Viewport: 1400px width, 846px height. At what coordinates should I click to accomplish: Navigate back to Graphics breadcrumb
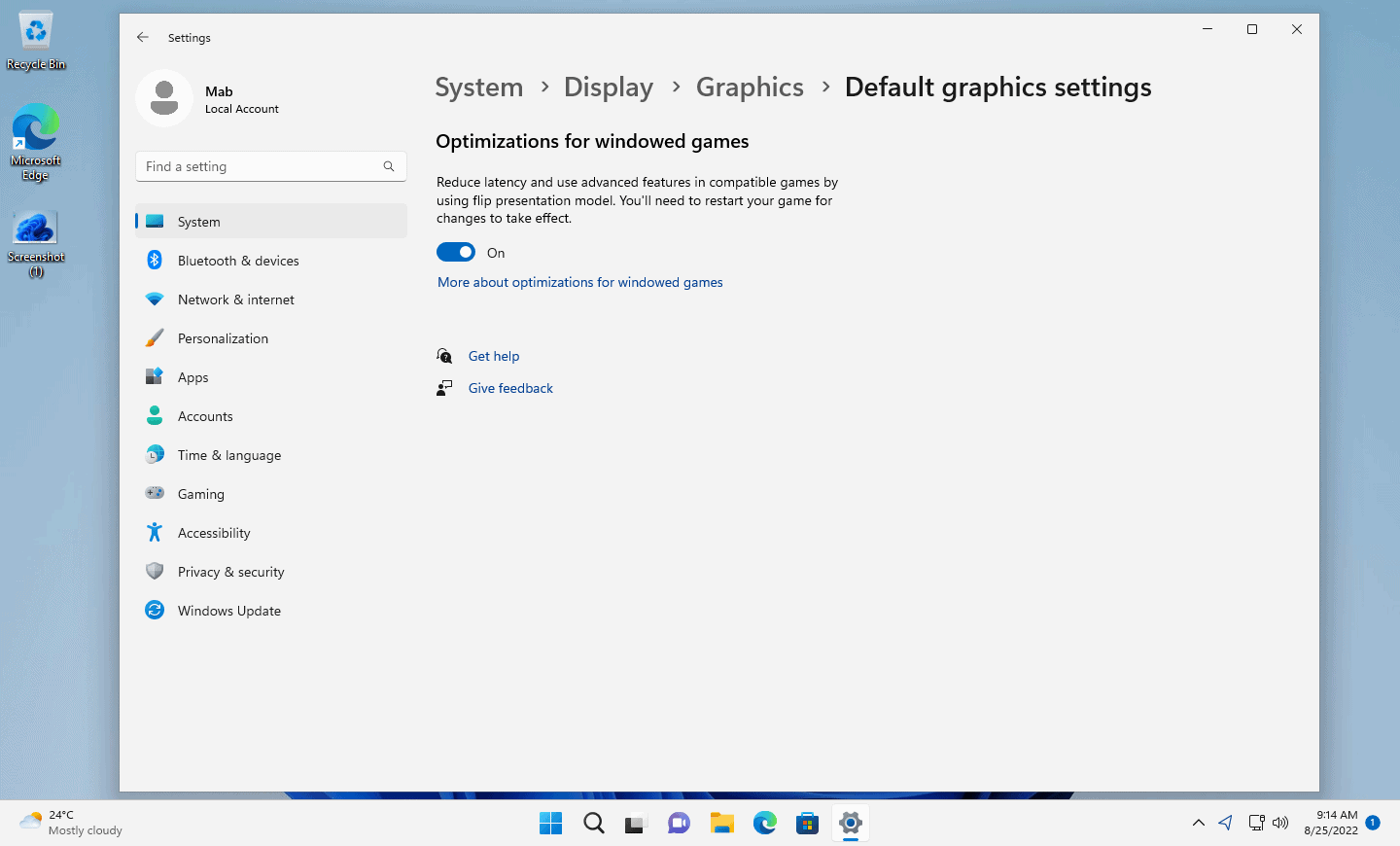[750, 87]
